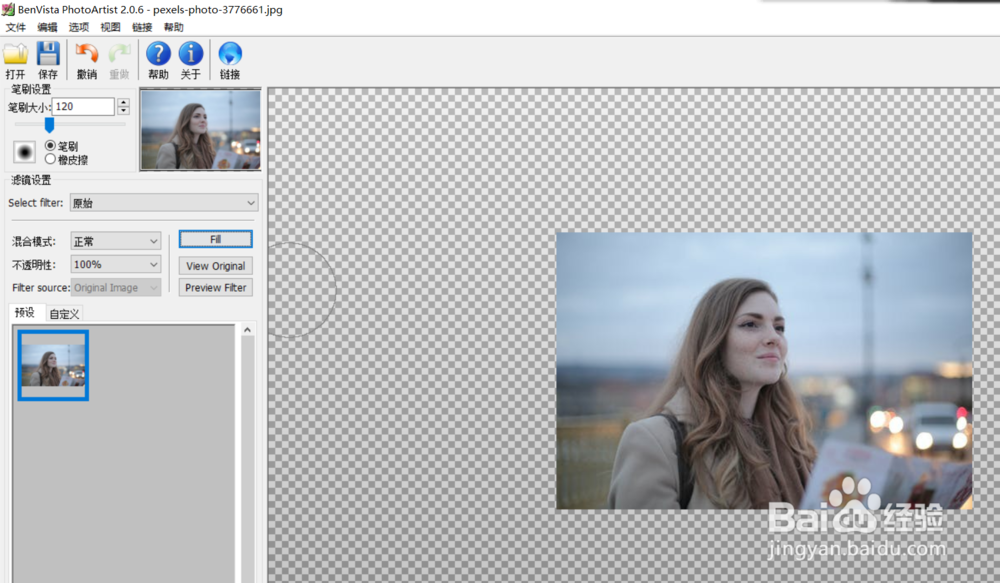Open the Select filter dropdown showing 原始
The height and width of the screenshot is (583, 1000).
tap(164, 203)
